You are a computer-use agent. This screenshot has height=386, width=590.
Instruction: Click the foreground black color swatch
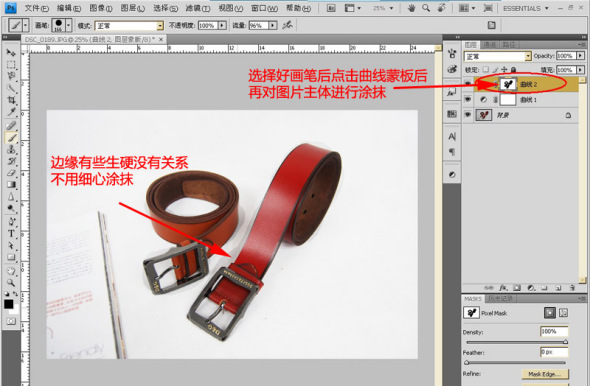[x=8, y=304]
